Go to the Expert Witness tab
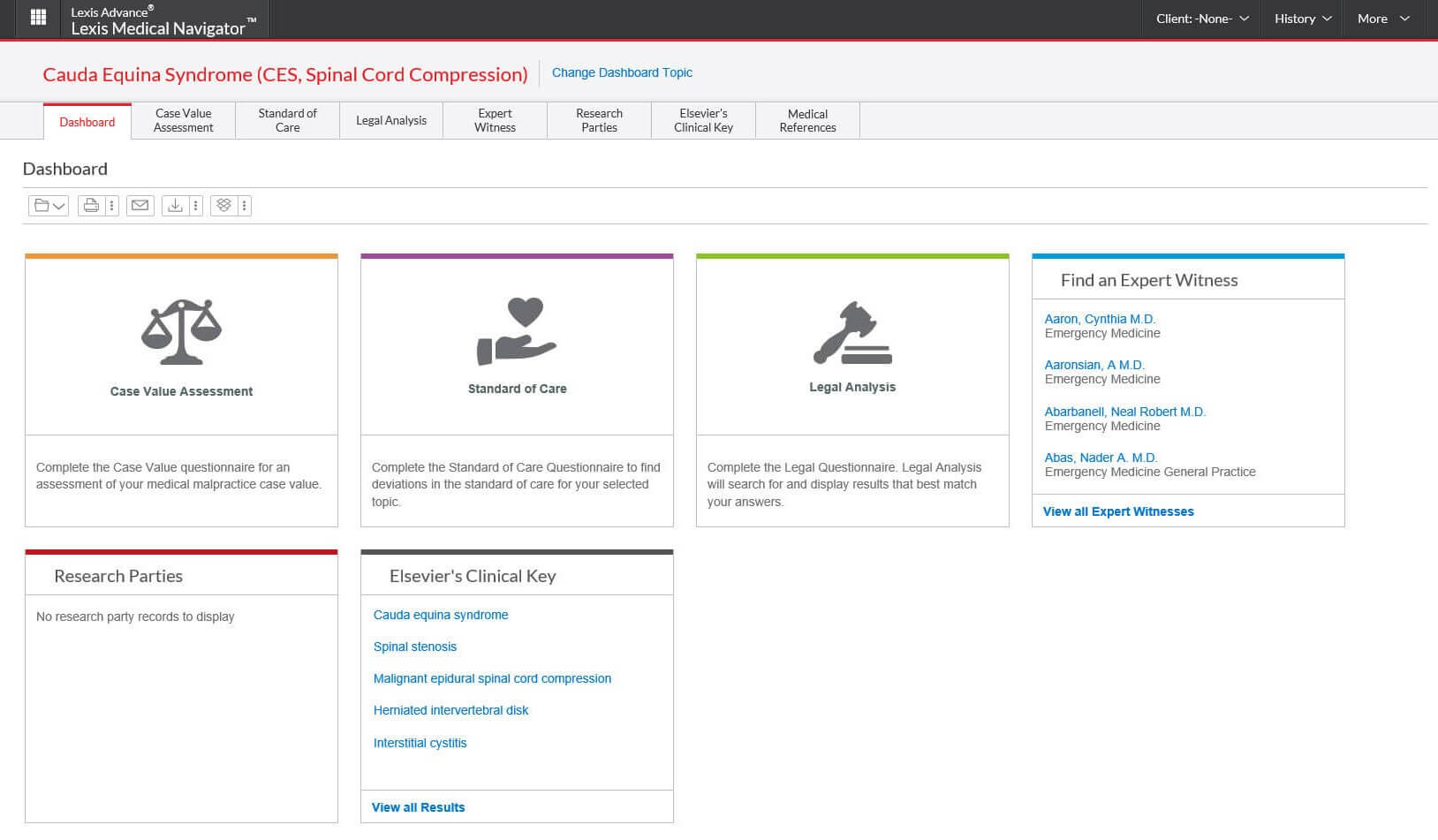Image resolution: width=1438 pixels, height=840 pixels. (496, 120)
